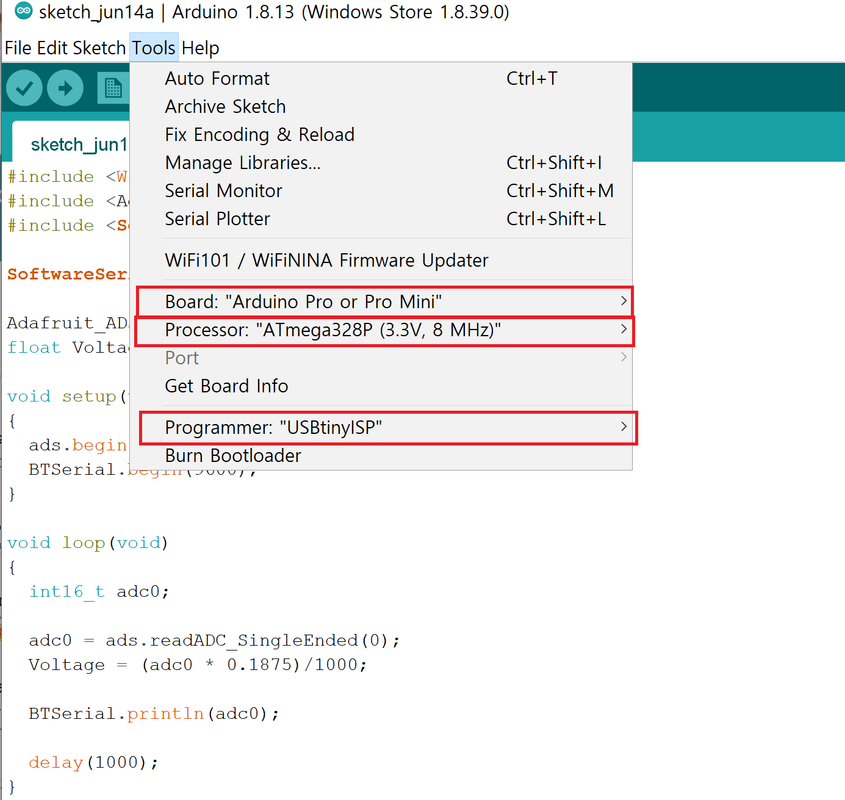The height and width of the screenshot is (800, 845).
Task: Click the 'delay(1000);' code line
Action: click(x=94, y=763)
